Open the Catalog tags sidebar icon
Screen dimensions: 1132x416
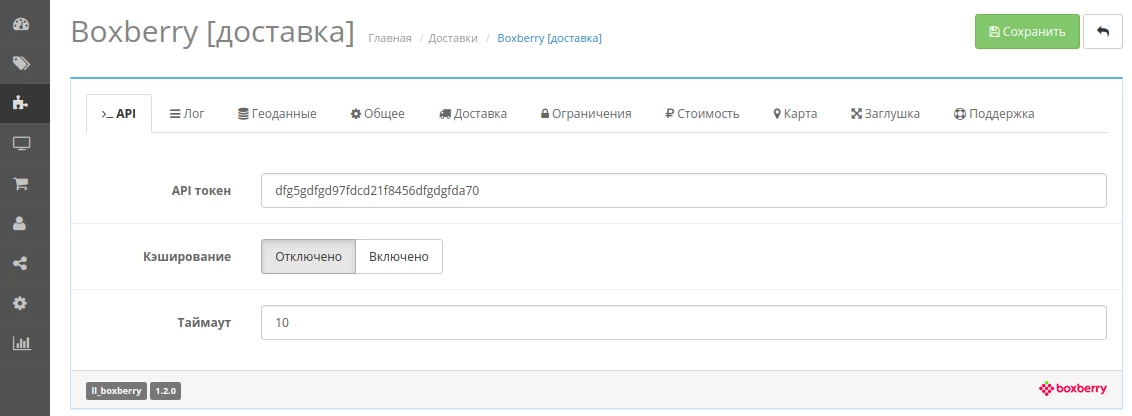(21, 64)
